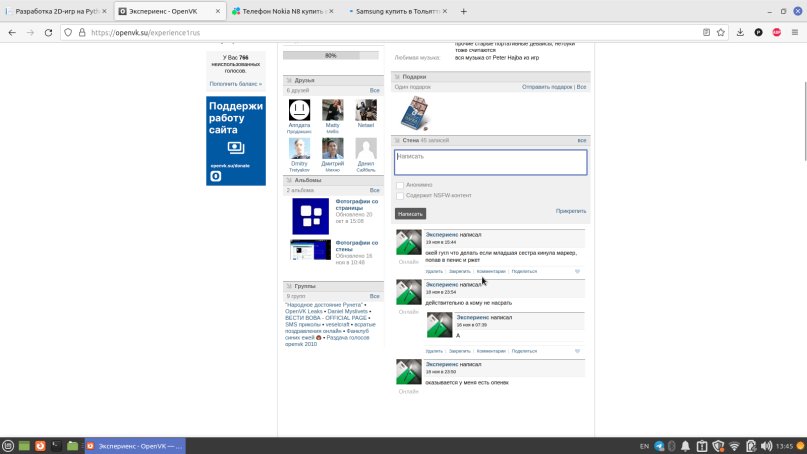Bookmark this page with star icon
The width and height of the screenshot is (807, 454).
[x=720, y=32]
